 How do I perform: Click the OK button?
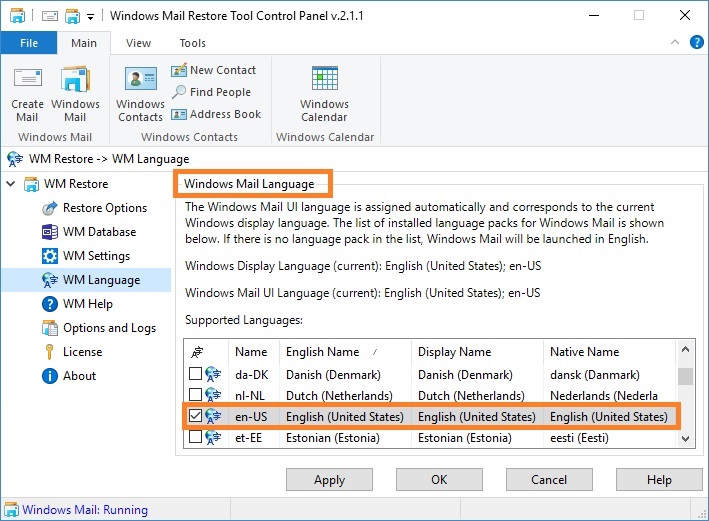[x=439, y=479]
